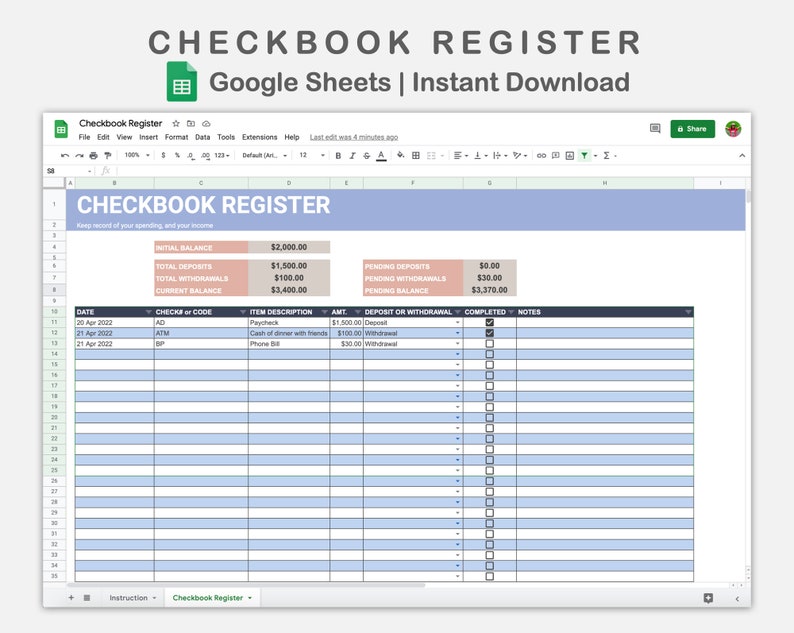794x633 pixels.
Task: Select the $2,000.00 initial balance cell
Action: [289, 247]
